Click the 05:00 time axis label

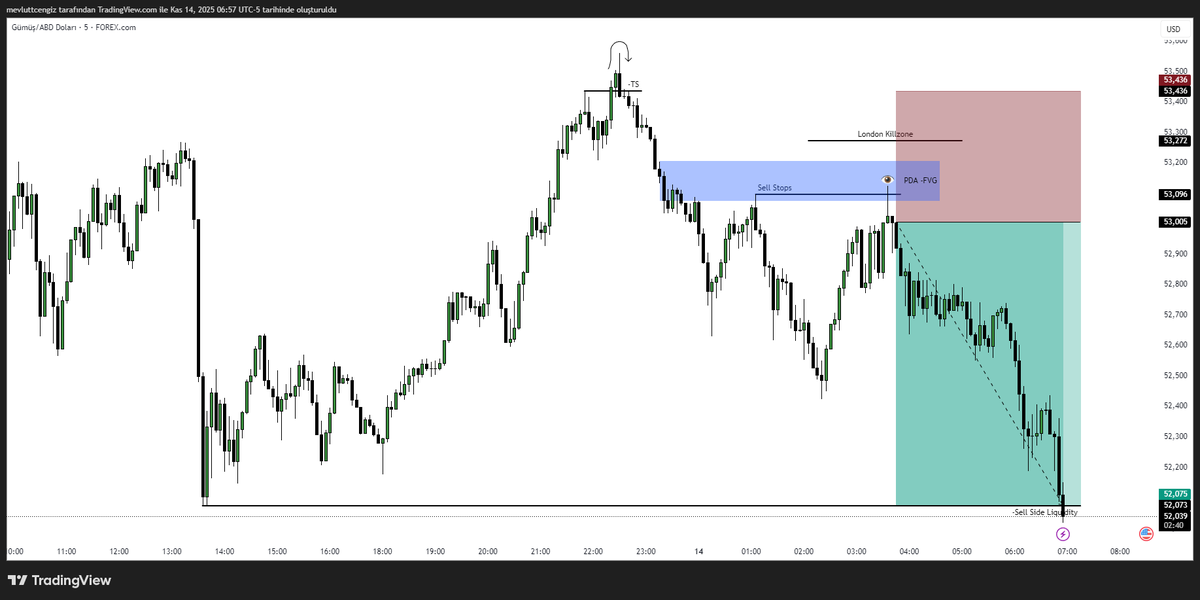pyautogui.click(x=962, y=551)
